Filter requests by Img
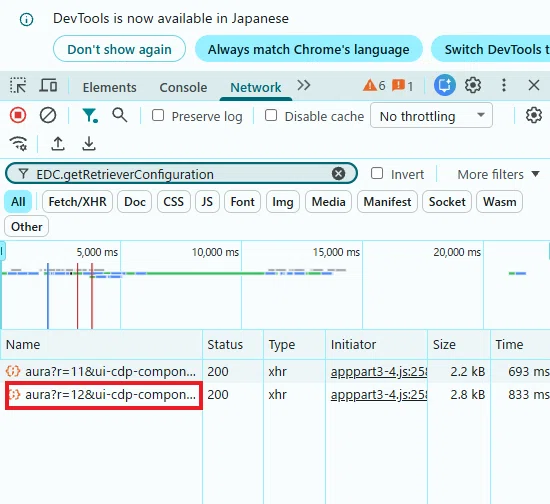This screenshot has height=504, width=550. coord(283,202)
